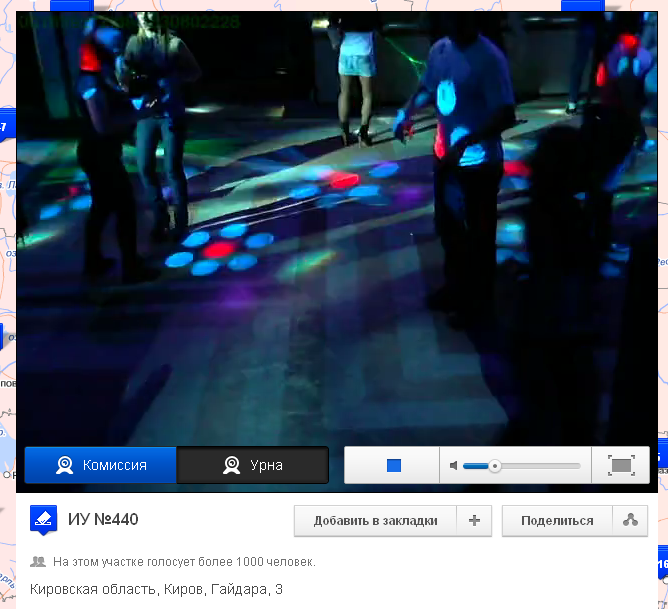Click the ИУ №440 station title
668x609 pixels.
tap(103, 520)
